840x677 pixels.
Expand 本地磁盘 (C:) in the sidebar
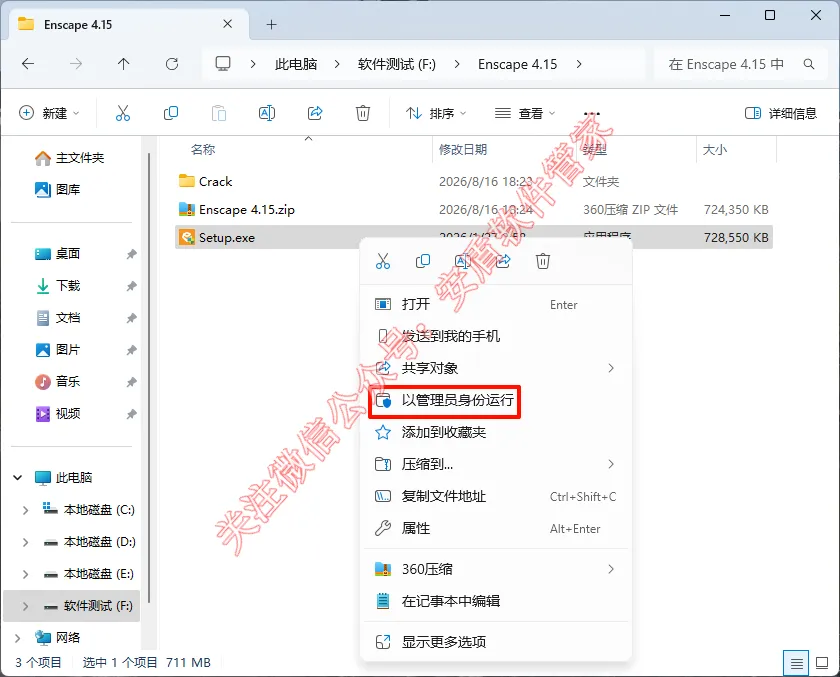(x=25, y=510)
